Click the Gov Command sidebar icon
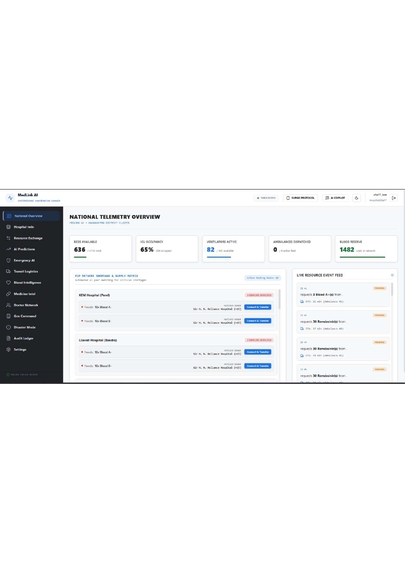The image size is (405, 573). tap(8, 316)
